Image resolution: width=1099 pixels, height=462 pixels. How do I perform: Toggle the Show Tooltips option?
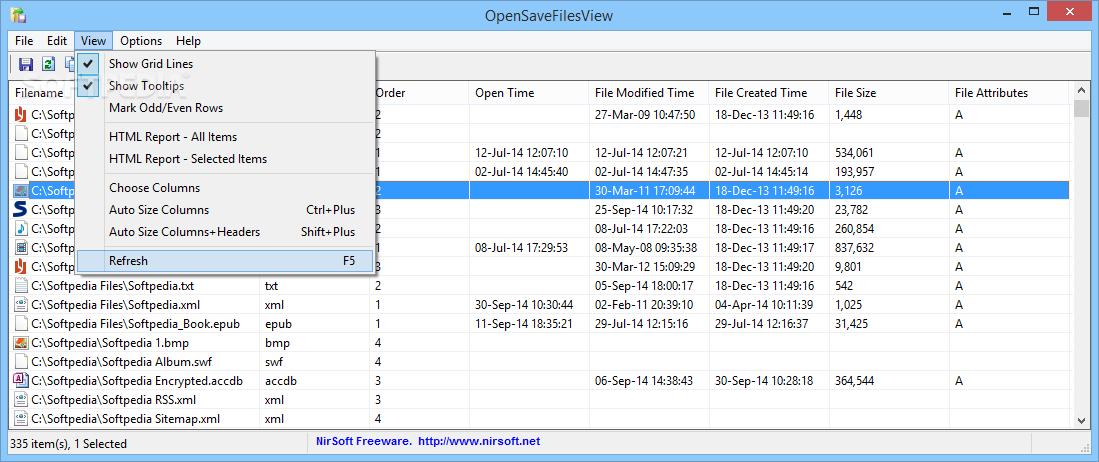pyautogui.click(x=225, y=86)
